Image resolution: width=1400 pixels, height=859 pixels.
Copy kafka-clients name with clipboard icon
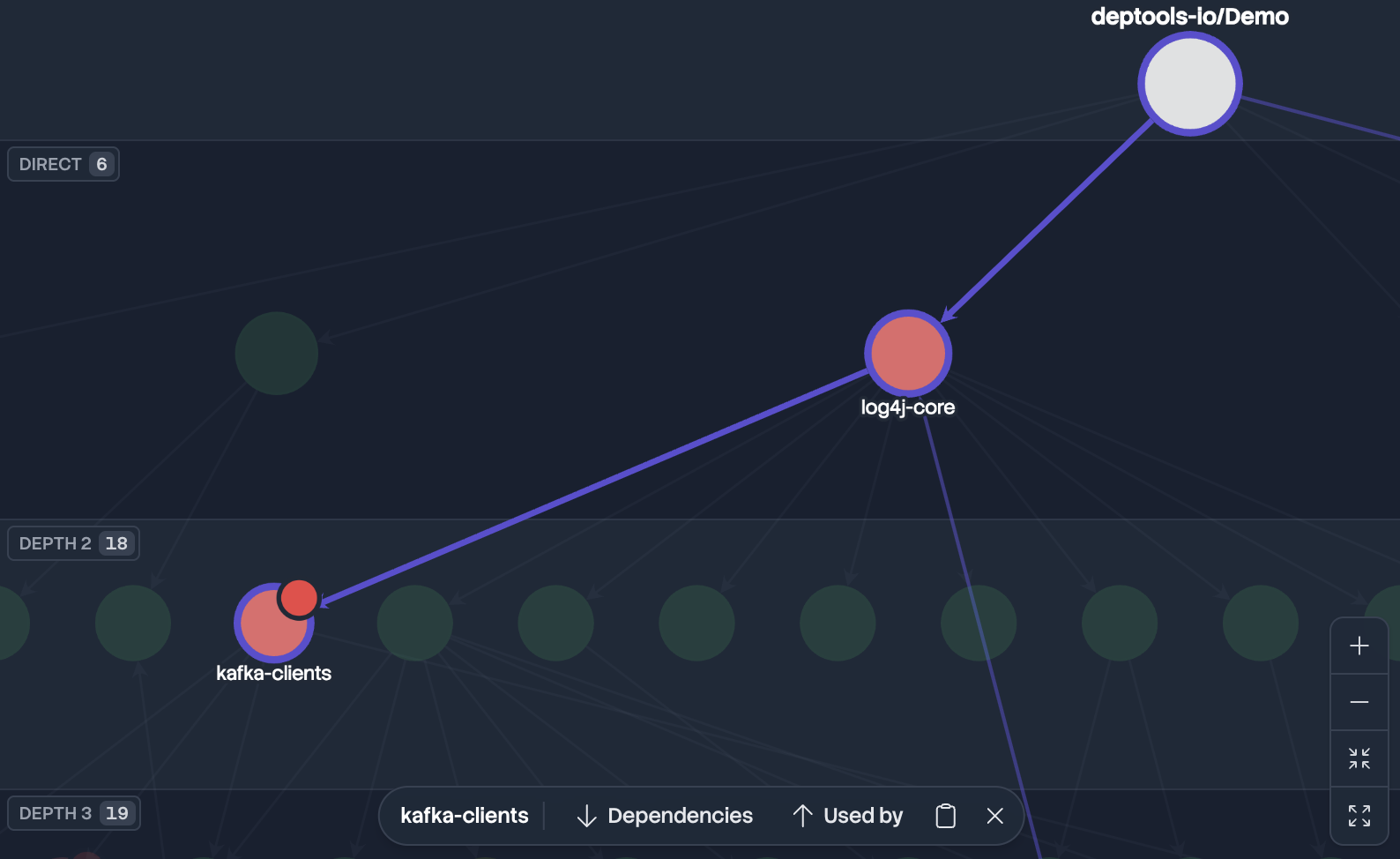tap(945, 816)
